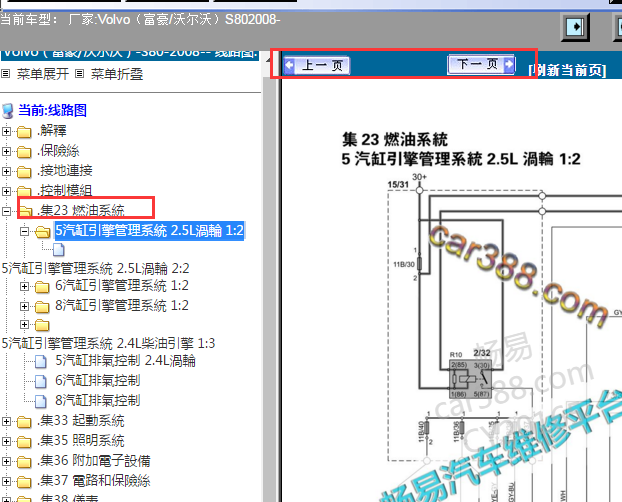Expand the .接地連接 folder node

coord(6,171)
